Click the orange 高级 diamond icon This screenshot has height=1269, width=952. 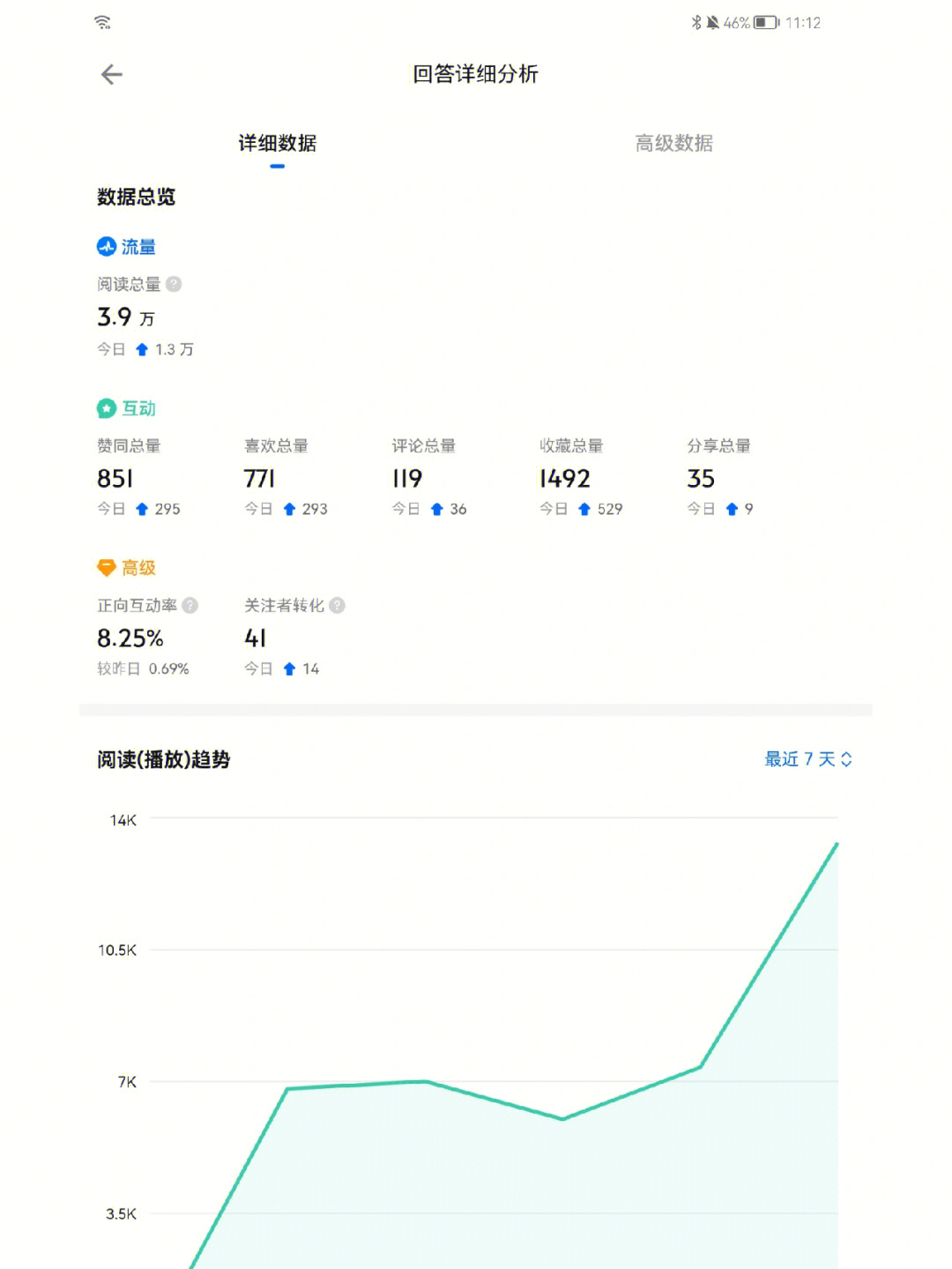pos(107,568)
